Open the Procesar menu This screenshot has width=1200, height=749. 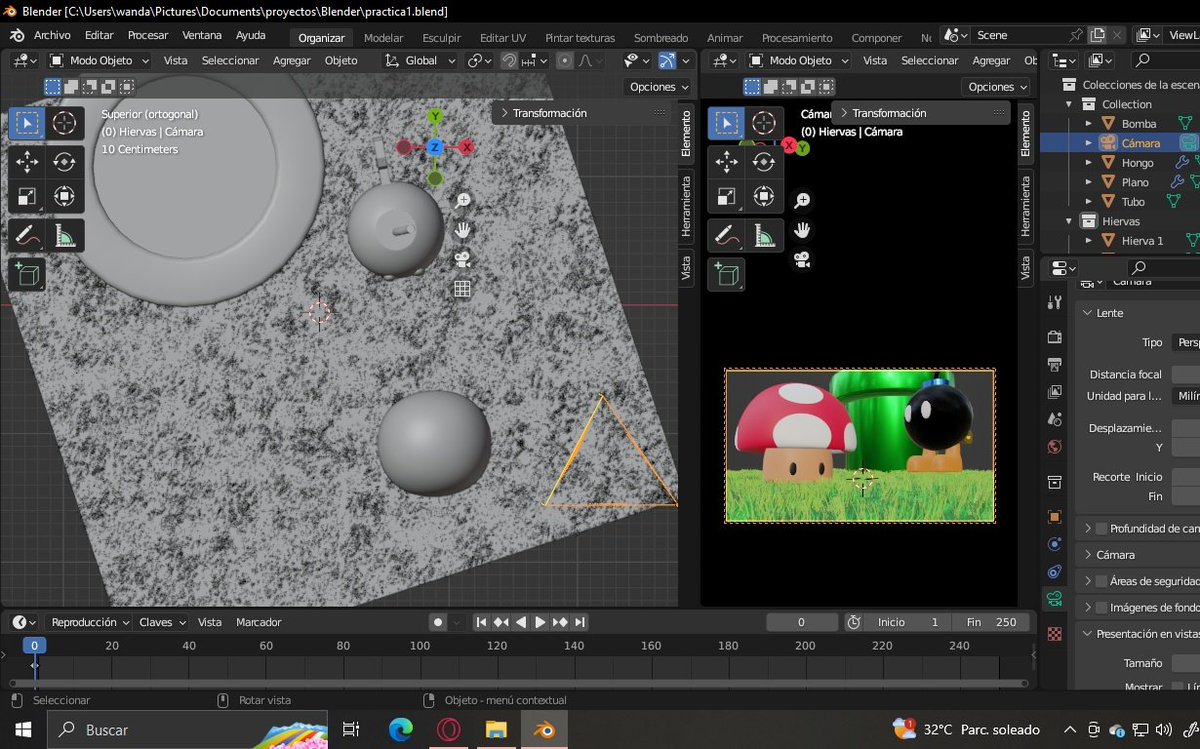[148, 35]
